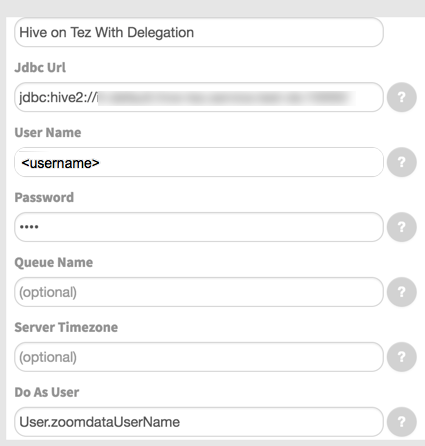Click into the jdbc:hive2:// URL field
The width and height of the screenshot is (425, 446).
pos(199,97)
